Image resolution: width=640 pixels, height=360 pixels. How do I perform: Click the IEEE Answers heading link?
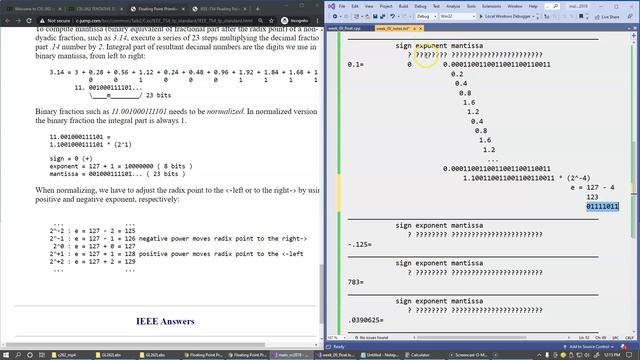[x=165, y=321]
